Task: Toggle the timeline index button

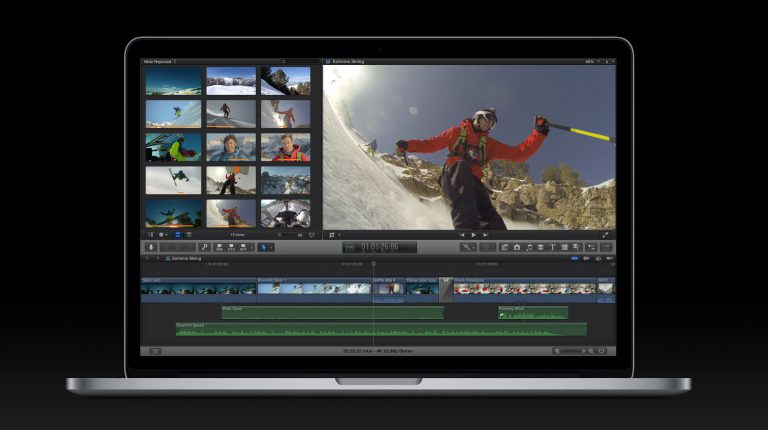Action: (155, 351)
